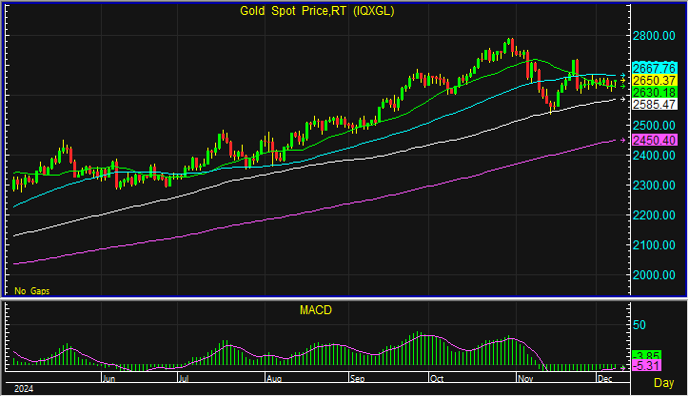Click the 2800.00 price axis label
Screen dimensions: 689x397
654,36
